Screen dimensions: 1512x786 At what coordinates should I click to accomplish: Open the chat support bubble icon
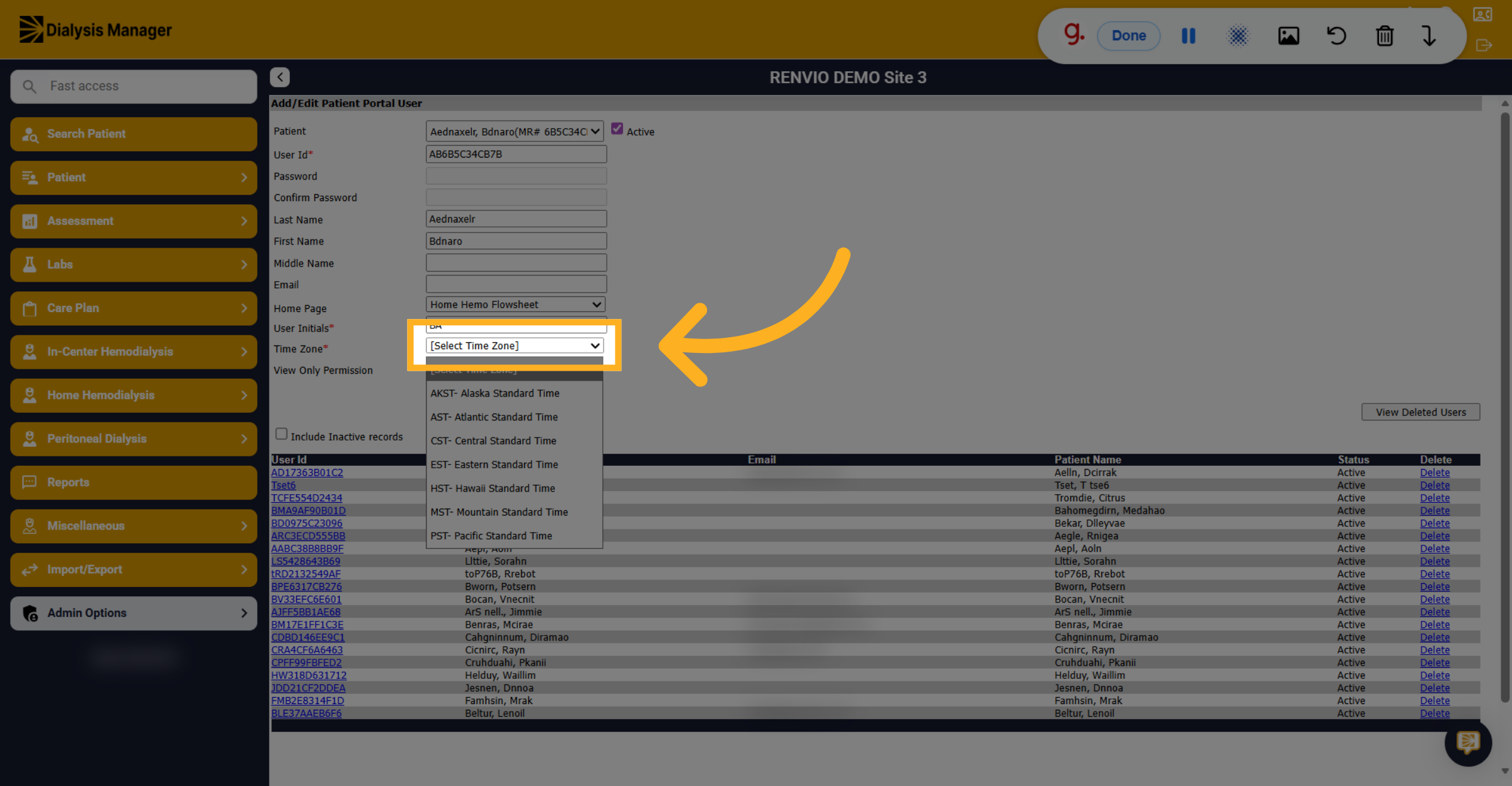pos(1468,742)
